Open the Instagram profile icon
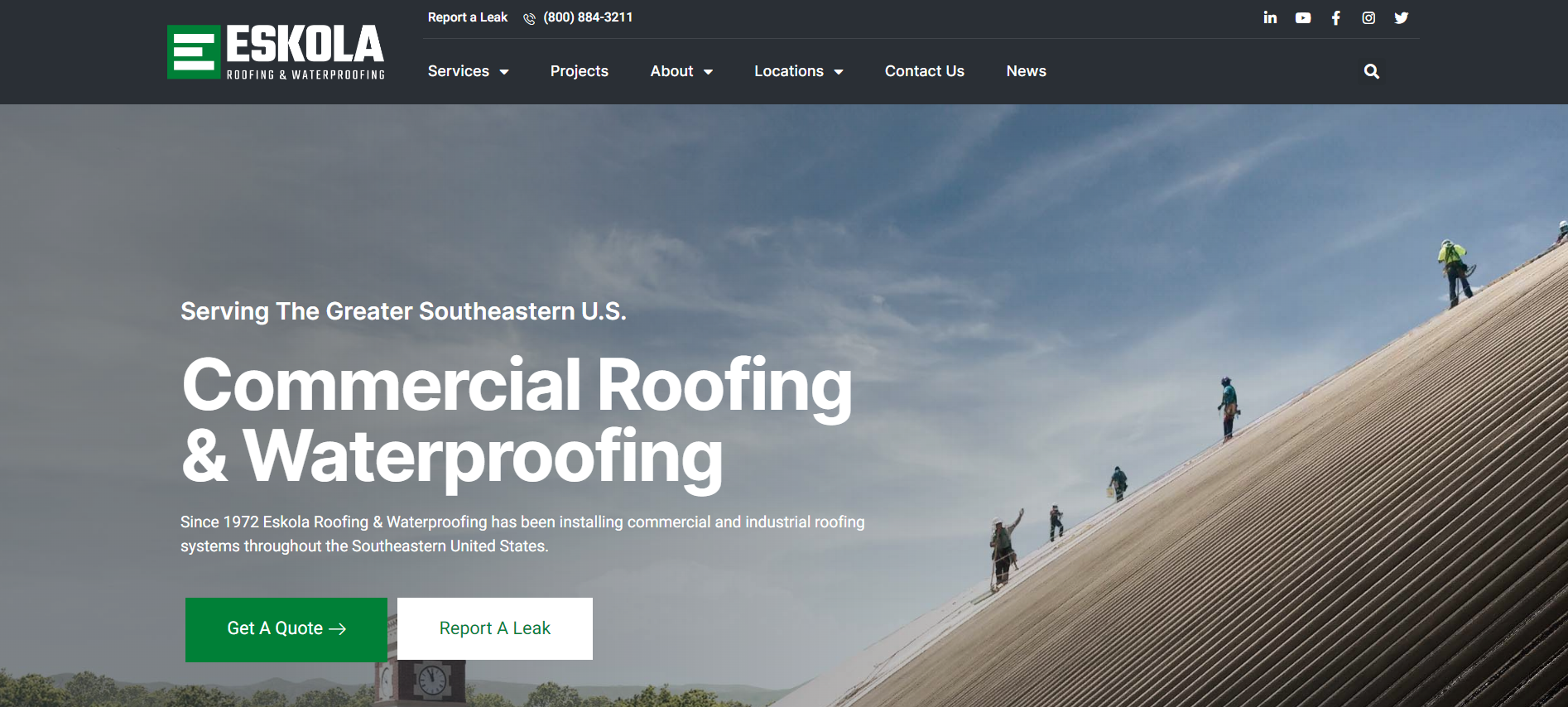 tap(1368, 17)
